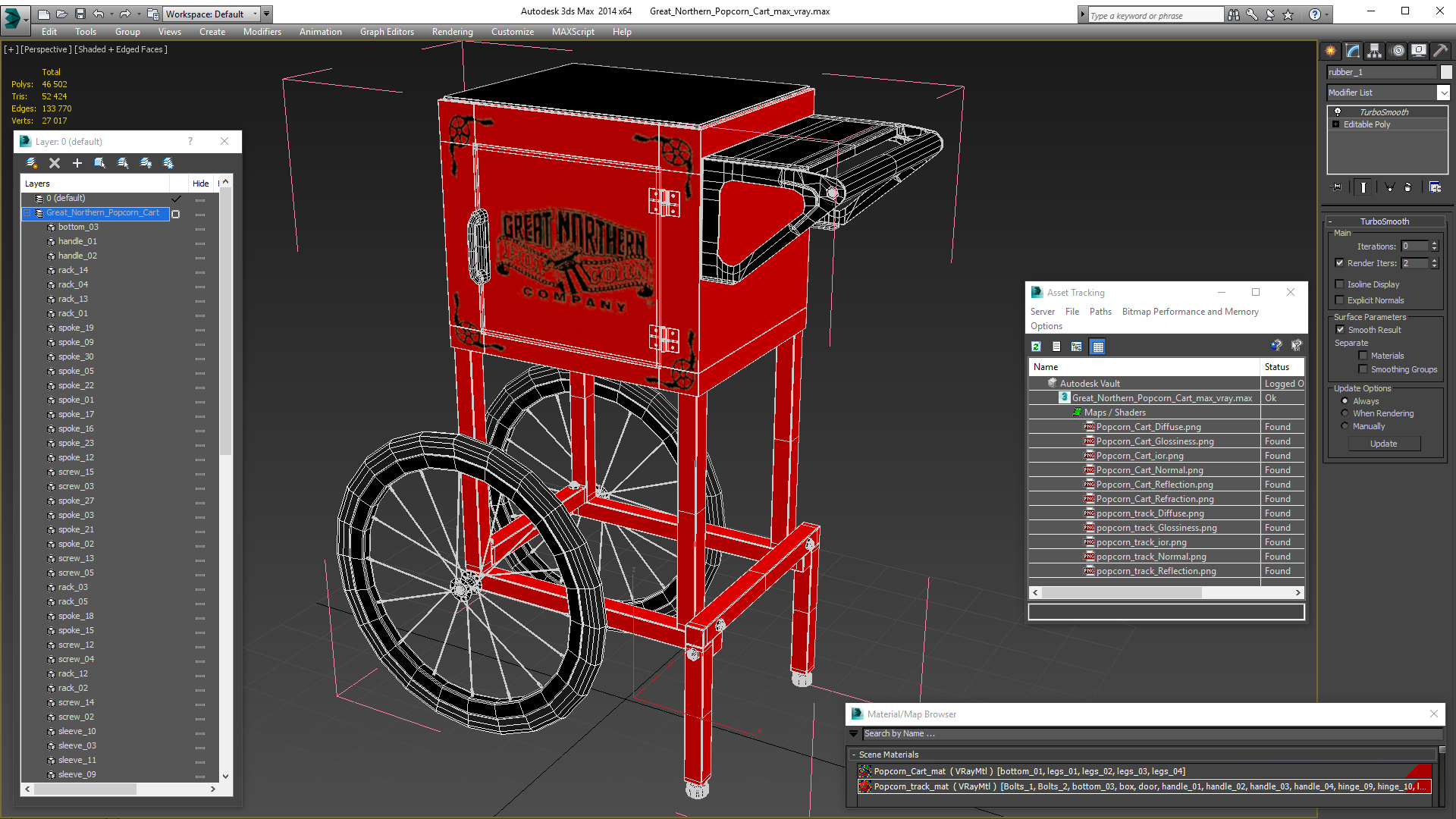1456x819 pixels.
Task: Click the New Scene icon in quick access toolbar
Action: [44, 14]
